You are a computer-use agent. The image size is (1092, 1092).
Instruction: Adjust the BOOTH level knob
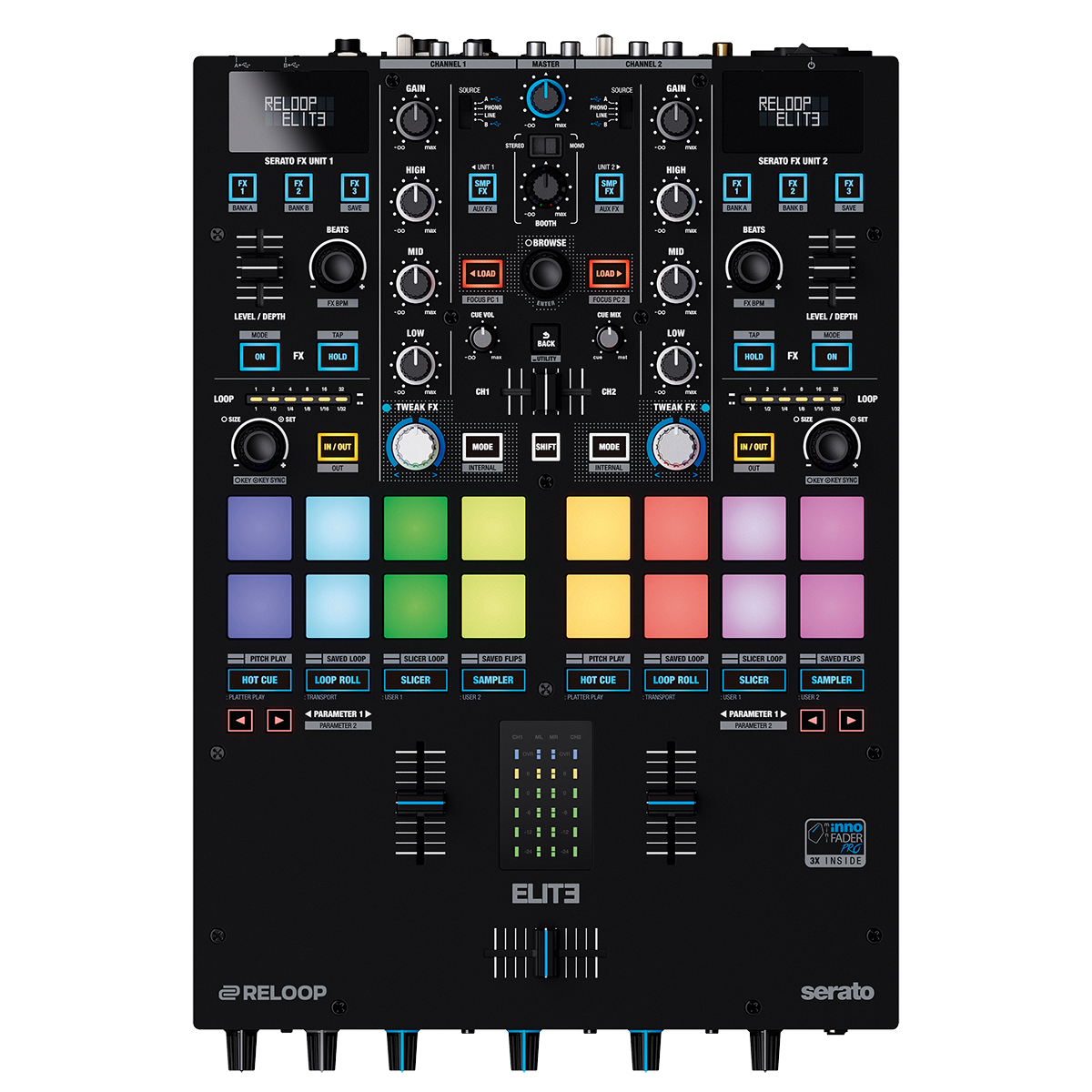coord(545,187)
